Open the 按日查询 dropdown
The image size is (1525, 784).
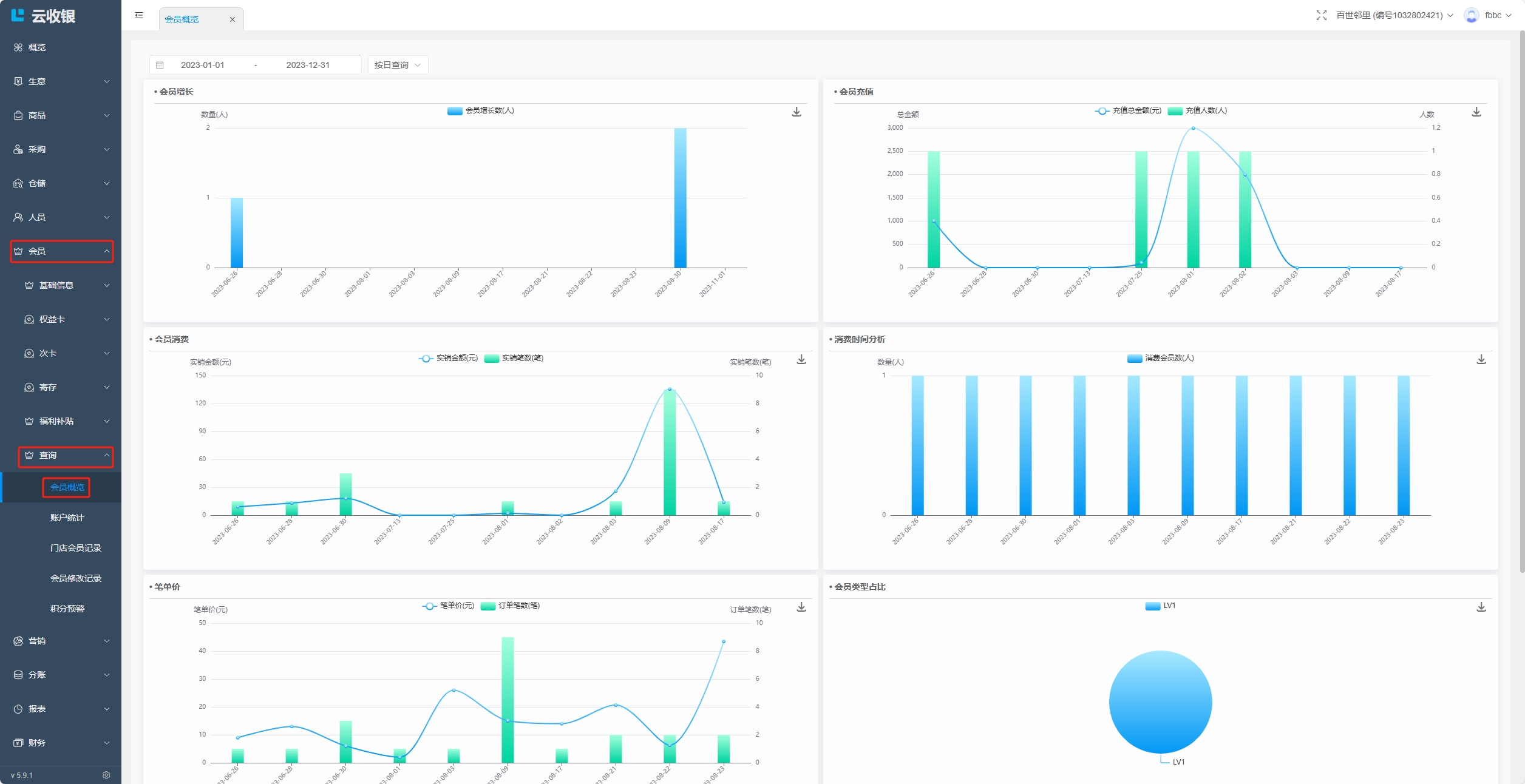tap(398, 65)
